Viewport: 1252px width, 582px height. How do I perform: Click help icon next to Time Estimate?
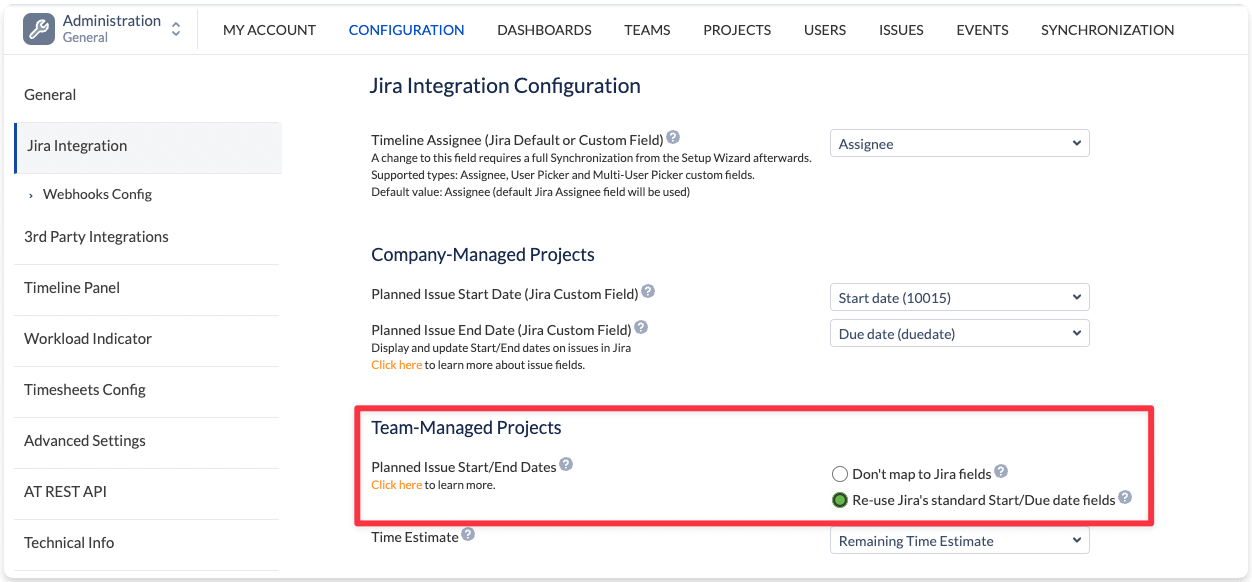coord(468,535)
